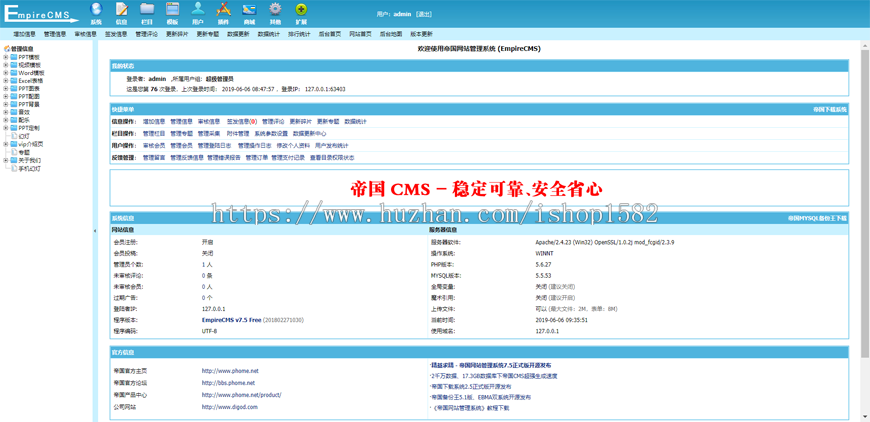The height and width of the screenshot is (422, 870).
Task: Click the scrollbar up arrow
Action: tap(865, 44)
